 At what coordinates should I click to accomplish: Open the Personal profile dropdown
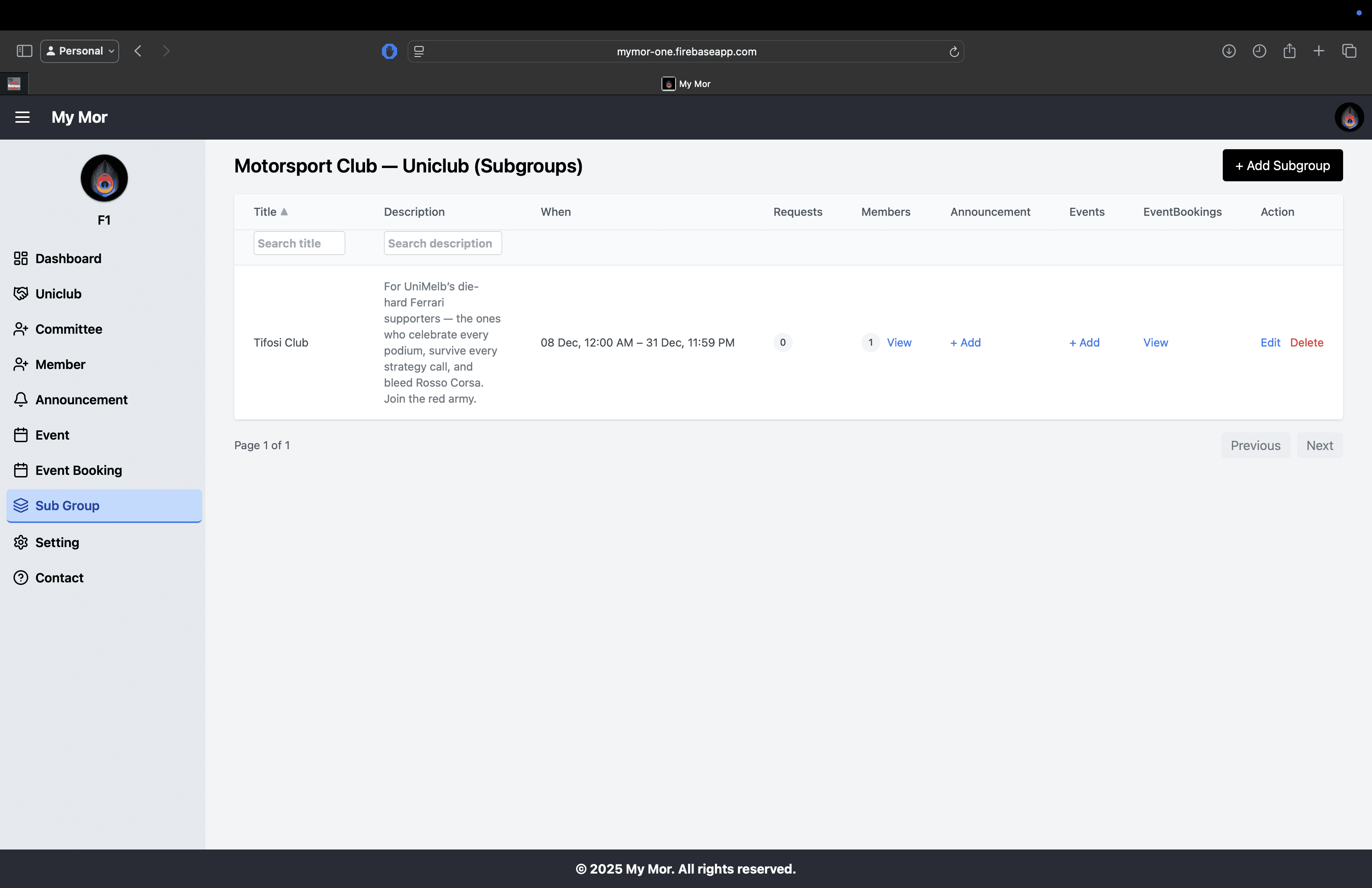(80, 51)
